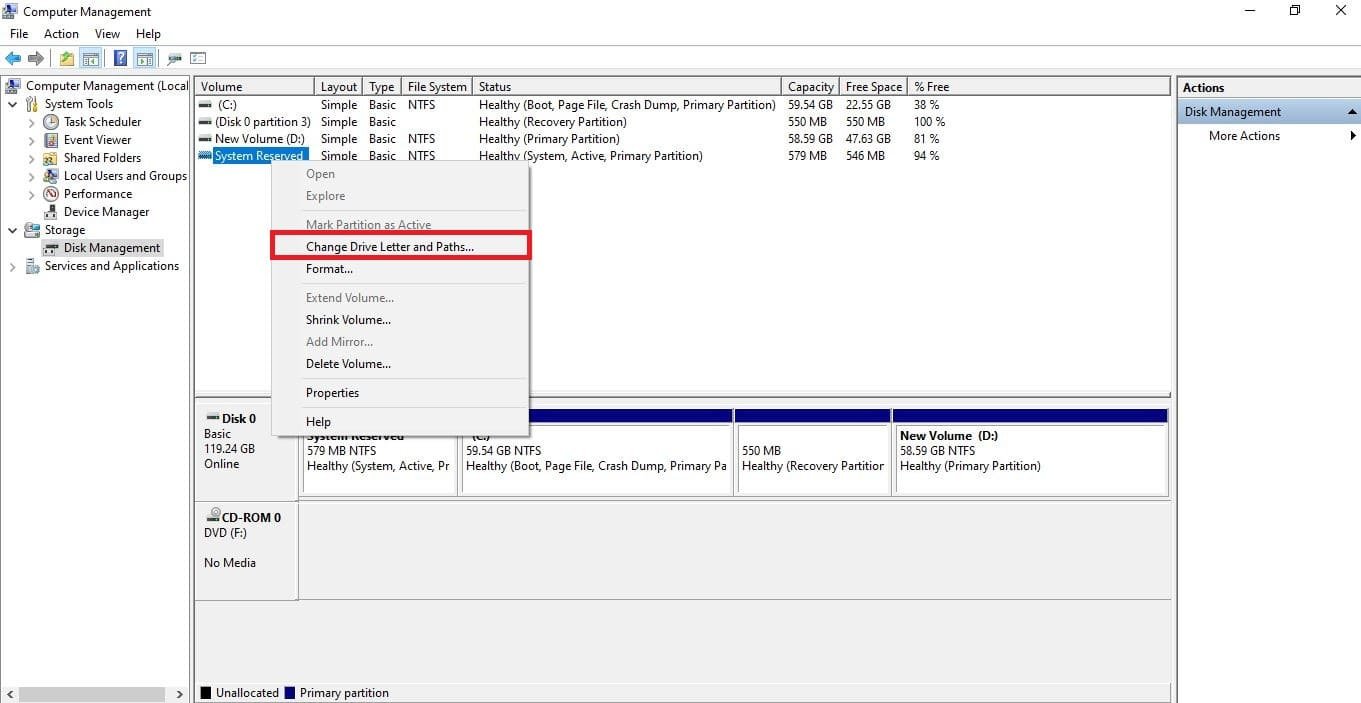Screen dimensions: 1361x703
Task: Select Task Scheduler in the tree
Action: [x=102, y=122]
